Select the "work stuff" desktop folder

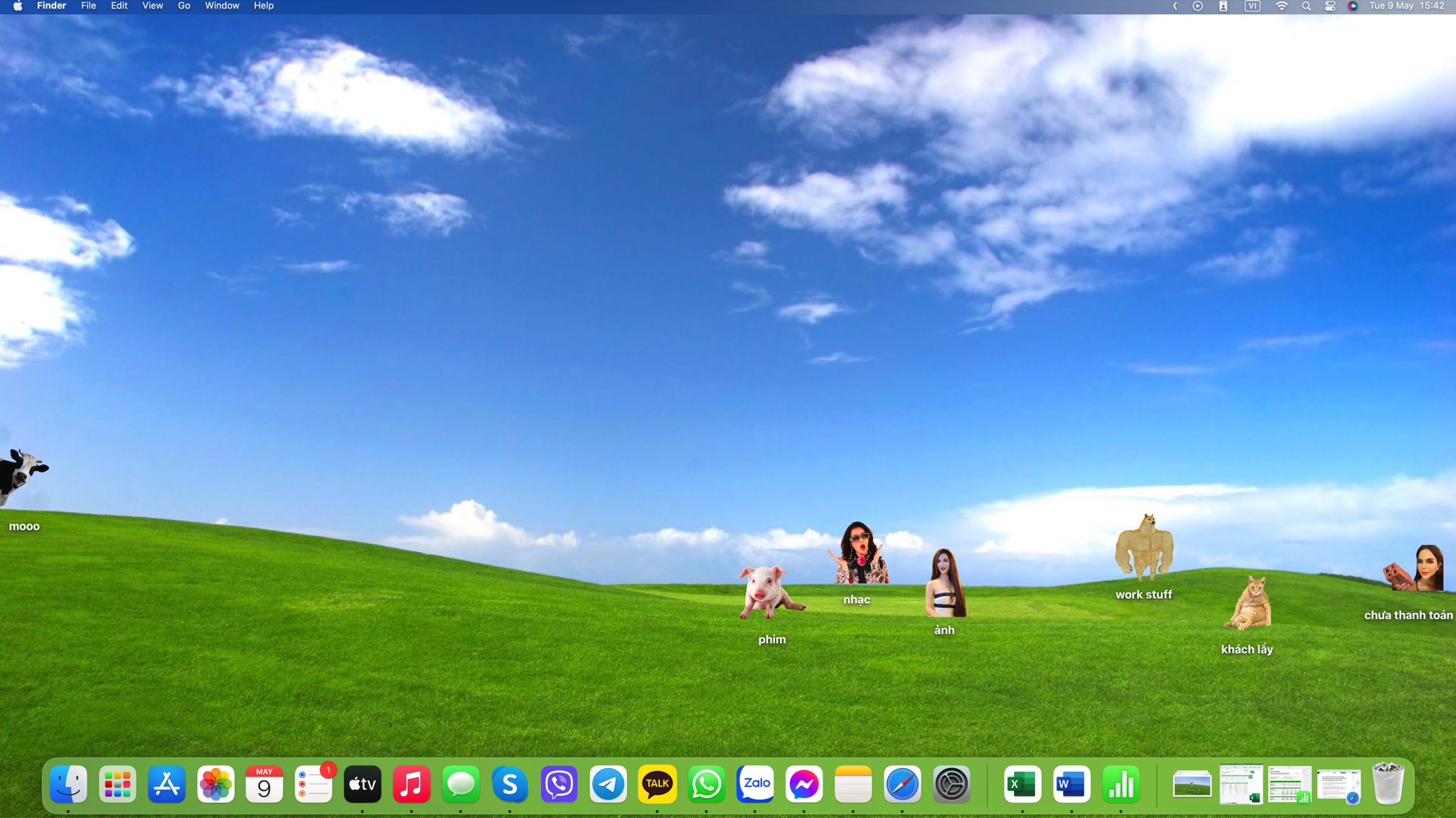coord(1143,548)
